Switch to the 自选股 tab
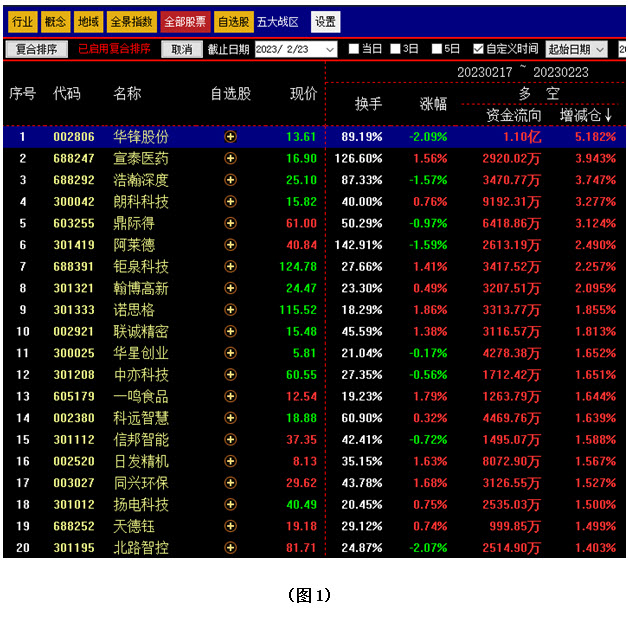The image size is (628, 618). 233,22
